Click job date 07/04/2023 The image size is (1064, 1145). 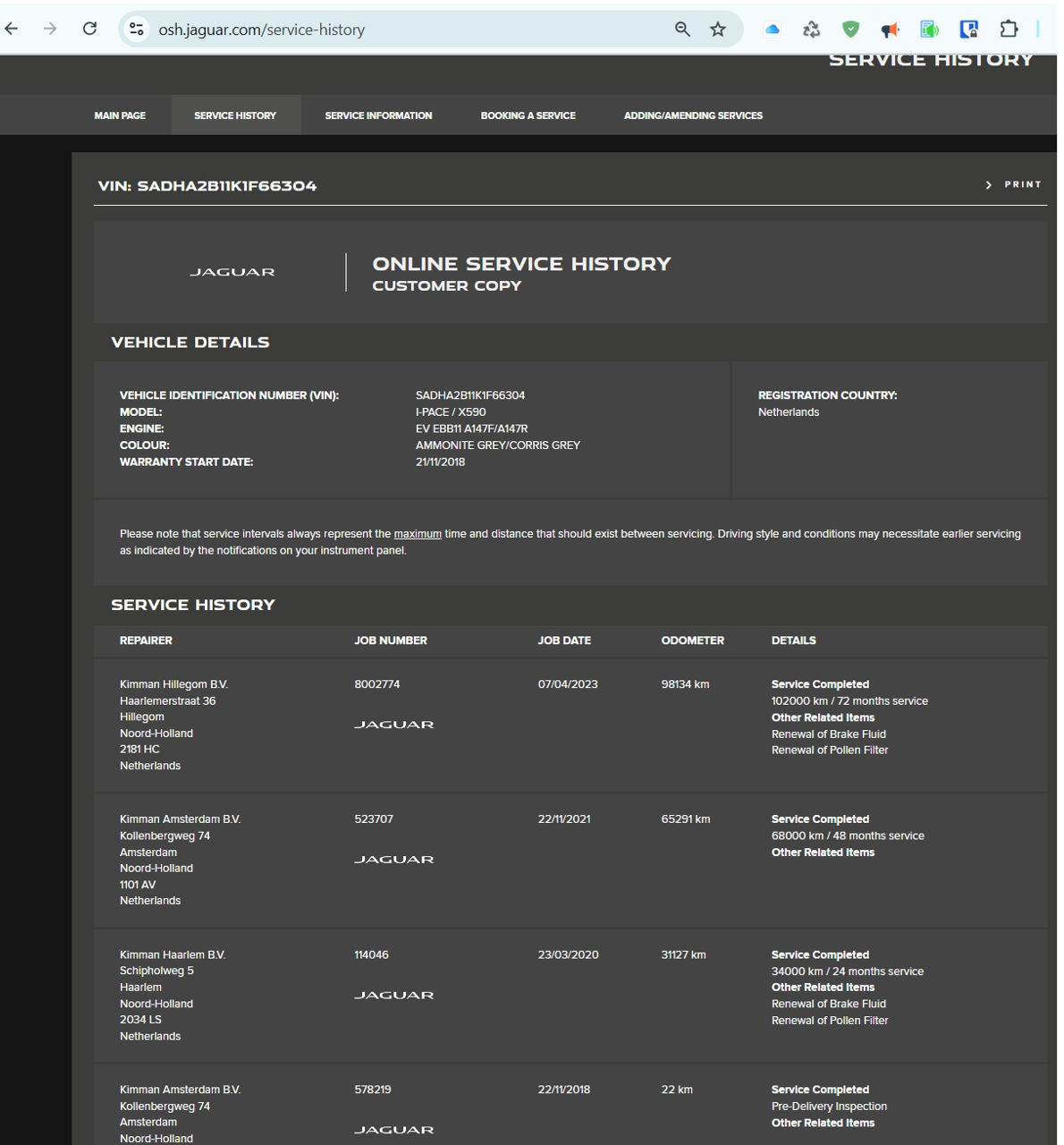568,684
